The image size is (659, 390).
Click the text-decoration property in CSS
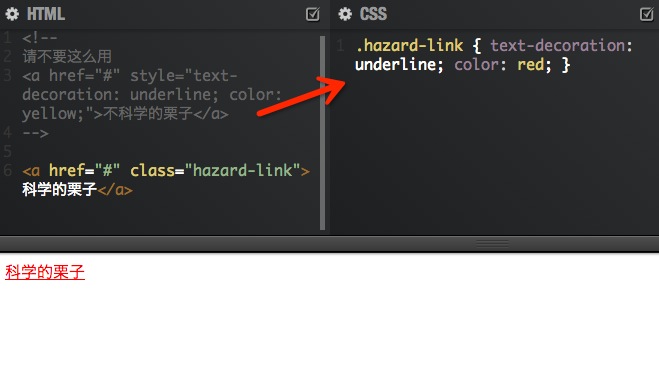pos(557,45)
